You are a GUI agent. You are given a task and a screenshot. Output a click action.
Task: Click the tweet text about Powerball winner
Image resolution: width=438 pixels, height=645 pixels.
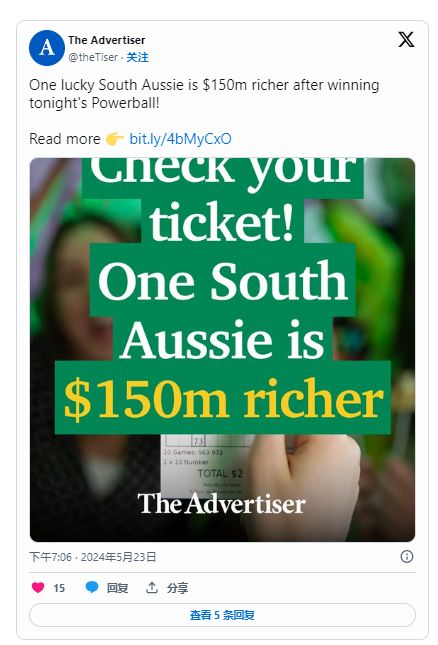(204, 94)
